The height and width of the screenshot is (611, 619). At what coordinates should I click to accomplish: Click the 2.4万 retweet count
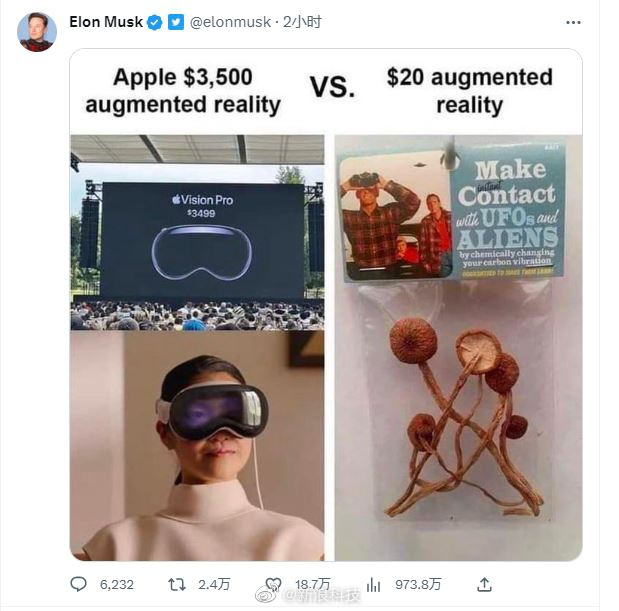(x=214, y=585)
